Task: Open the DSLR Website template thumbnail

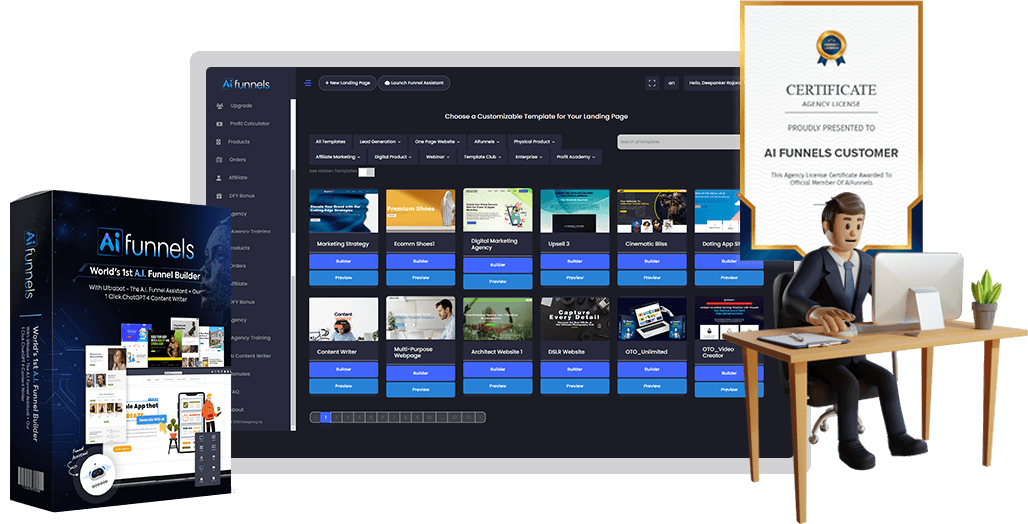Action: 575,319
